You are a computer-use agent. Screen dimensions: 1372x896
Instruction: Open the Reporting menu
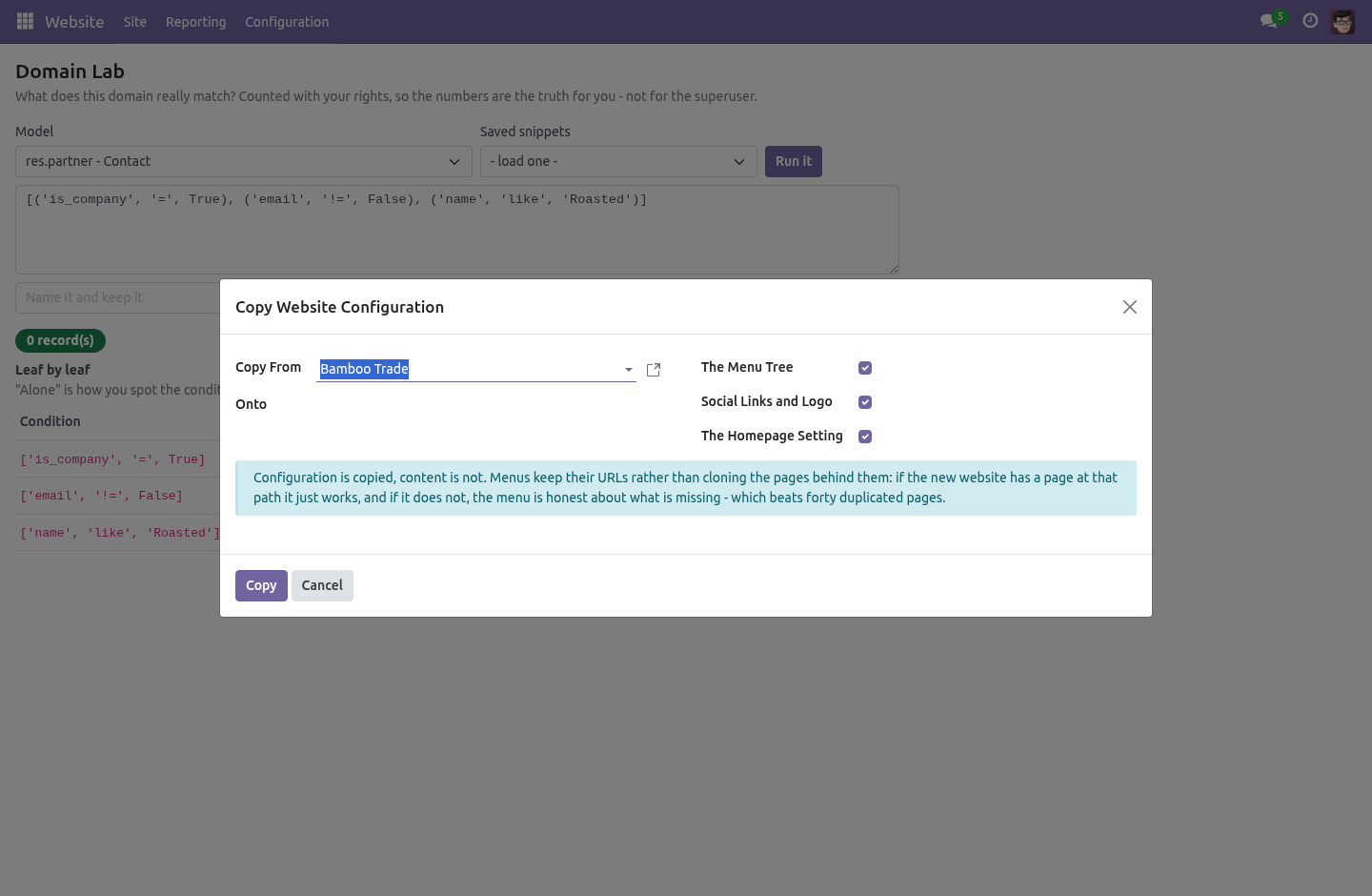(196, 22)
